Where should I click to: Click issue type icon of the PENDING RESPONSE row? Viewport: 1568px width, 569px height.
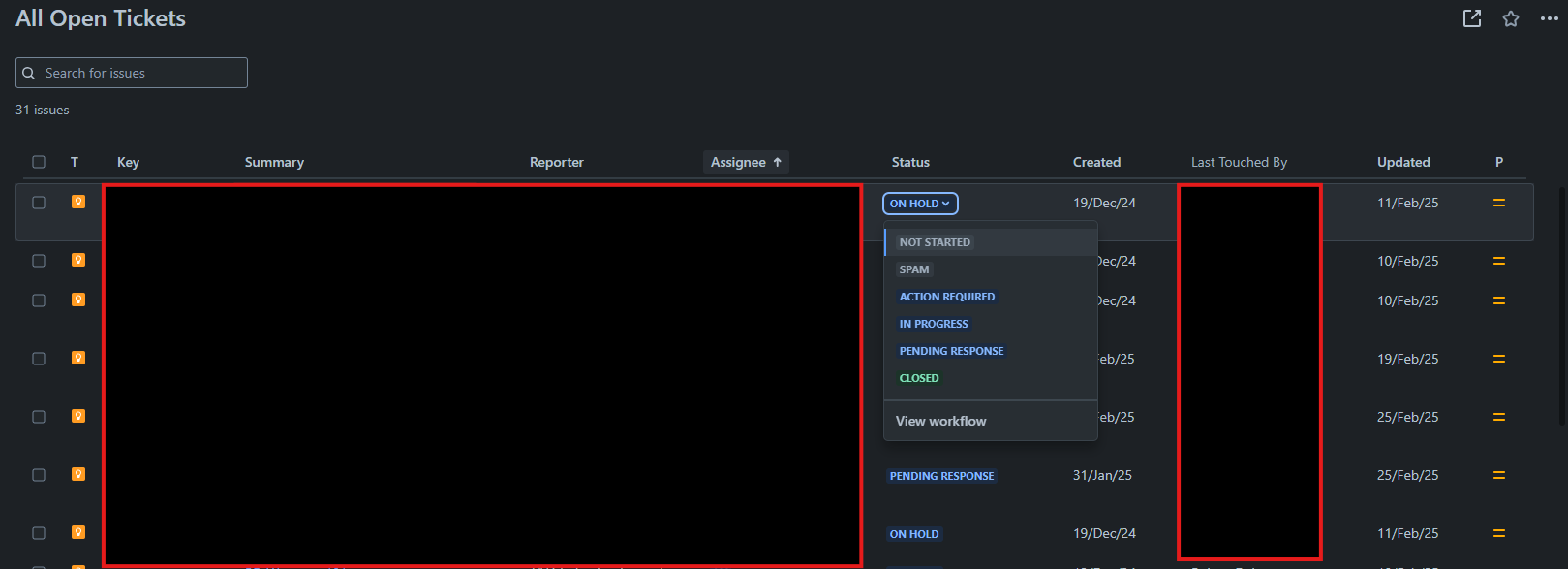point(78,474)
